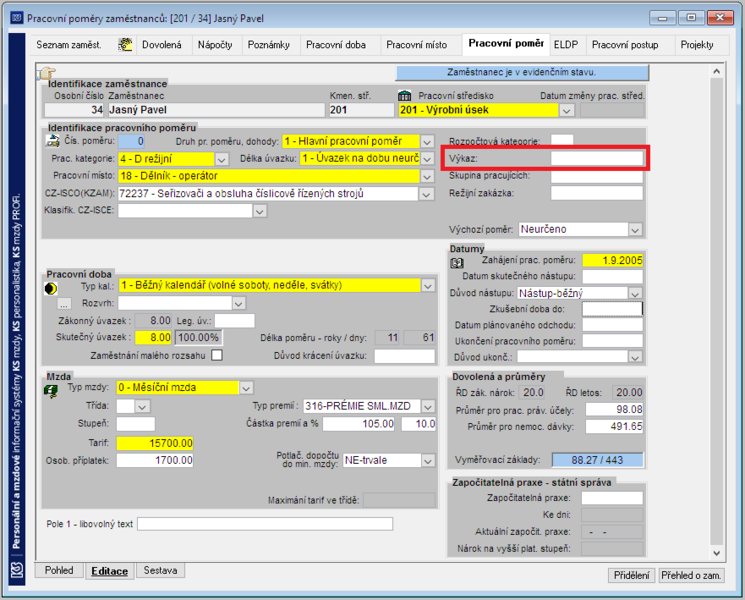This screenshot has height=600, width=745.
Task: Click the moon icon next to Typ kal.
Action: pyautogui.click(x=51, y=288)
